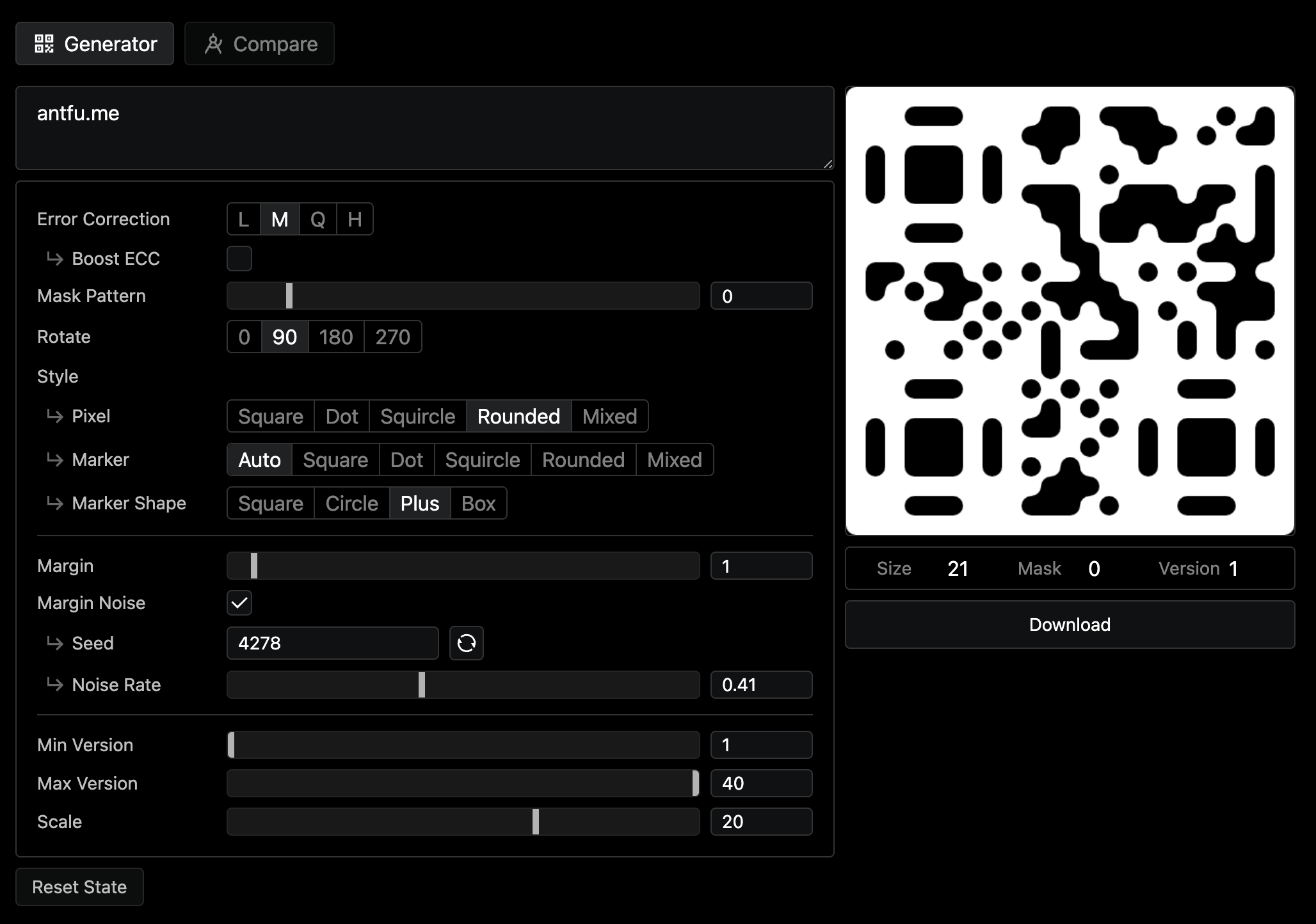This screenshot has width=1316, height=924.
Task: Click the QR code icon on Generator tab
Action: (44, 44)
